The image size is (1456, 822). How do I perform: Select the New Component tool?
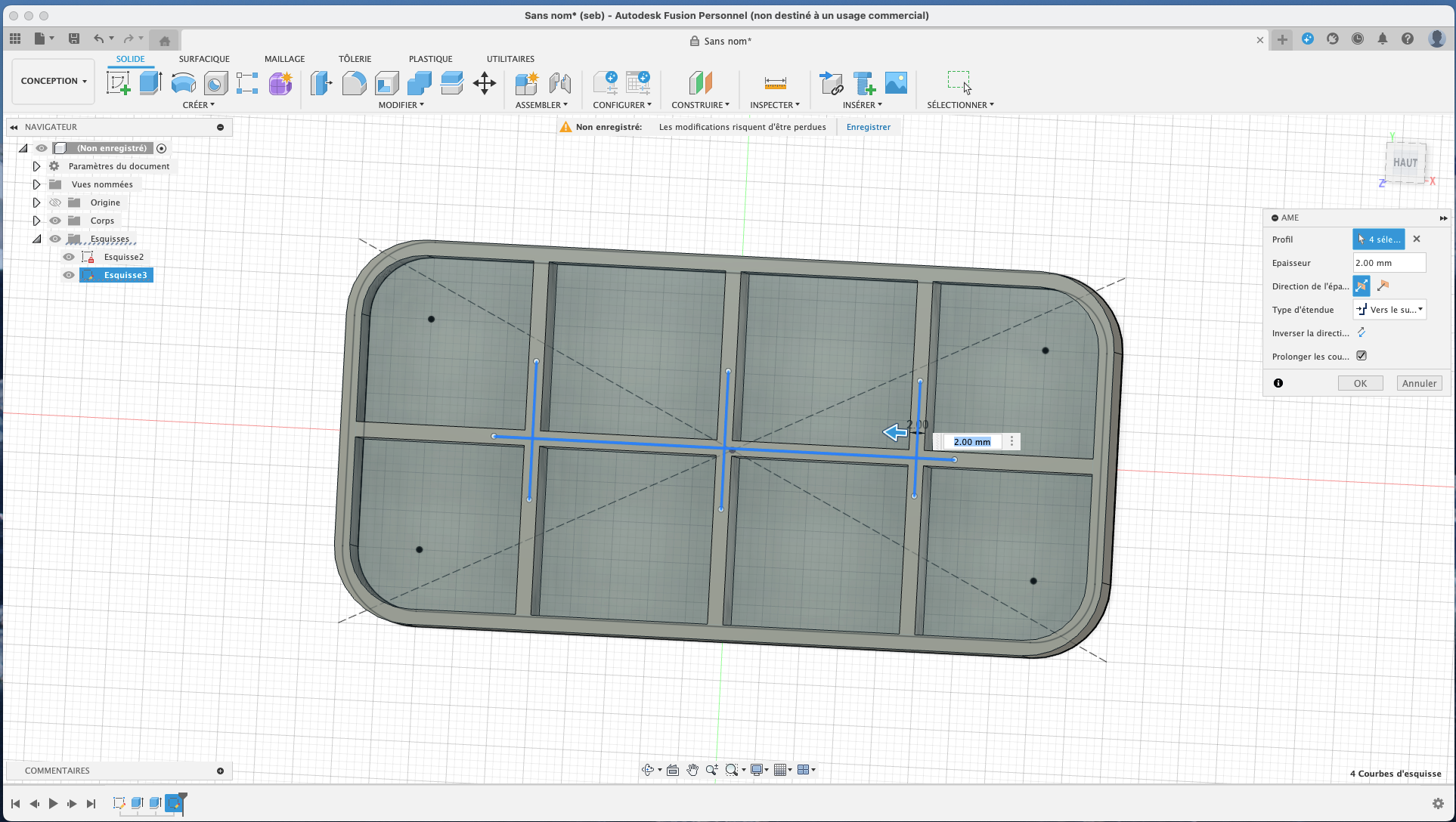(x=526, y=82)
